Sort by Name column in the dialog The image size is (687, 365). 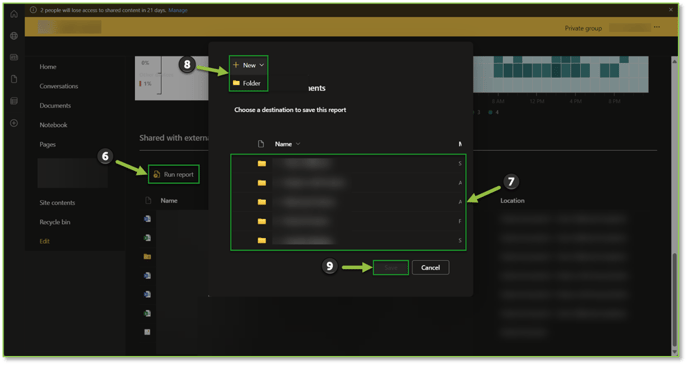(x=287, y=144)
